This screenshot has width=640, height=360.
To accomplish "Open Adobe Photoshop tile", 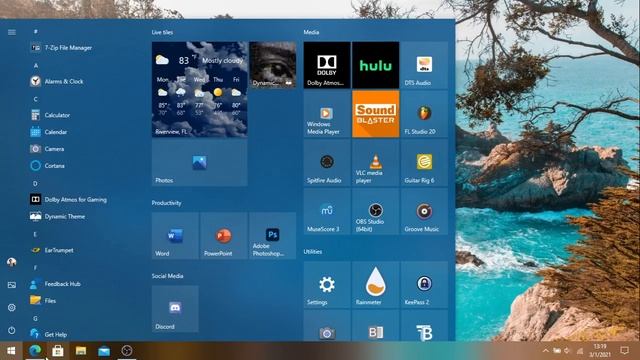I will tap(272, 236).
